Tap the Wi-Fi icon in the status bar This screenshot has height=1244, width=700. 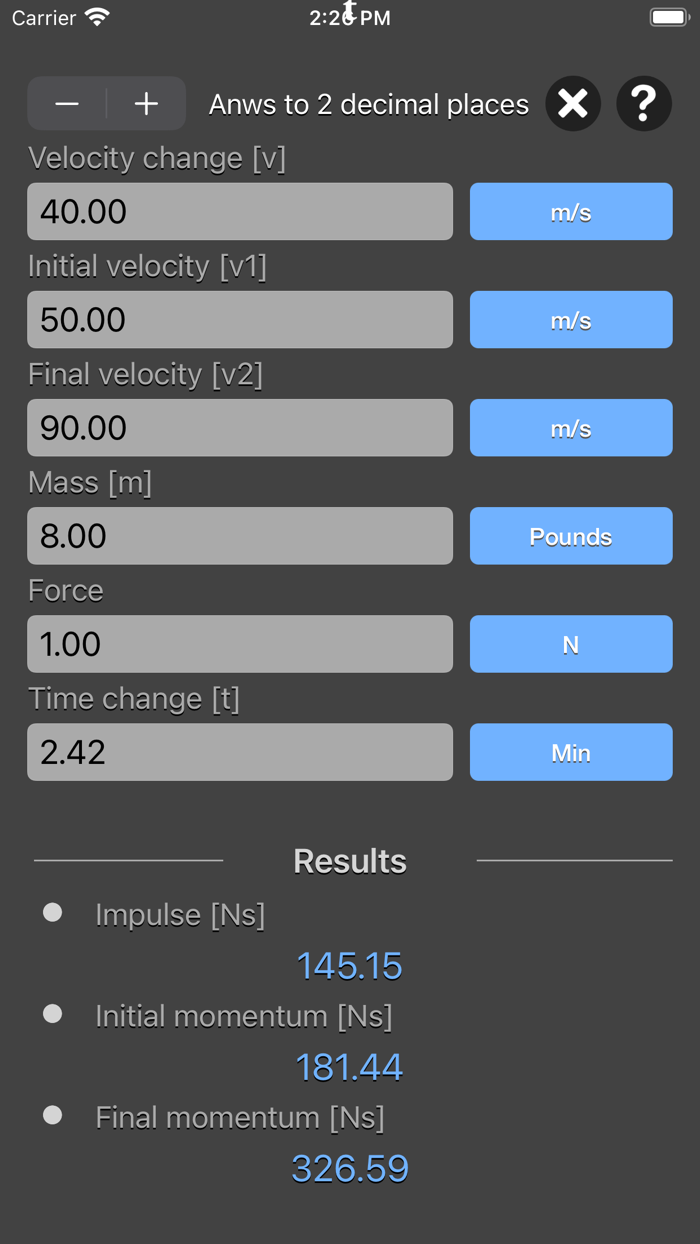(95, 16)
